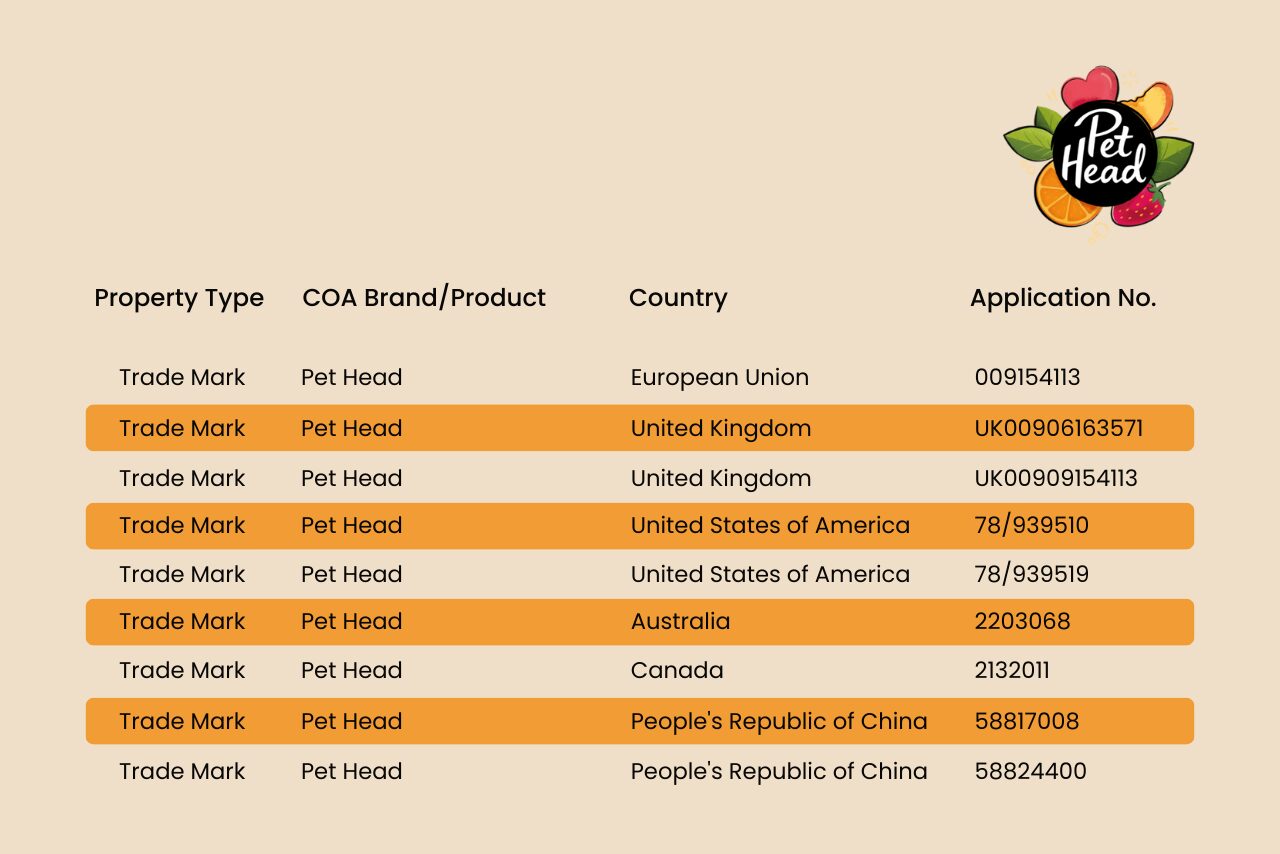Select application number 2203068
Image resolution: width=1280 pixels, height=854 pixels.
(x=1022, y=622)
